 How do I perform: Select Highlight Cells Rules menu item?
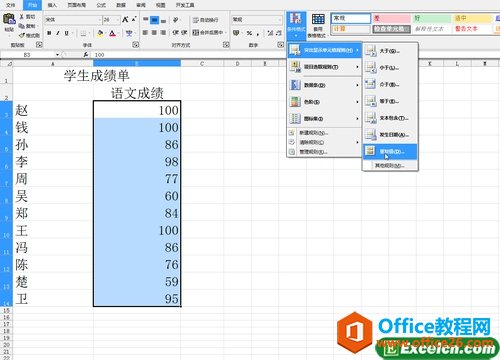coord(324,50)
